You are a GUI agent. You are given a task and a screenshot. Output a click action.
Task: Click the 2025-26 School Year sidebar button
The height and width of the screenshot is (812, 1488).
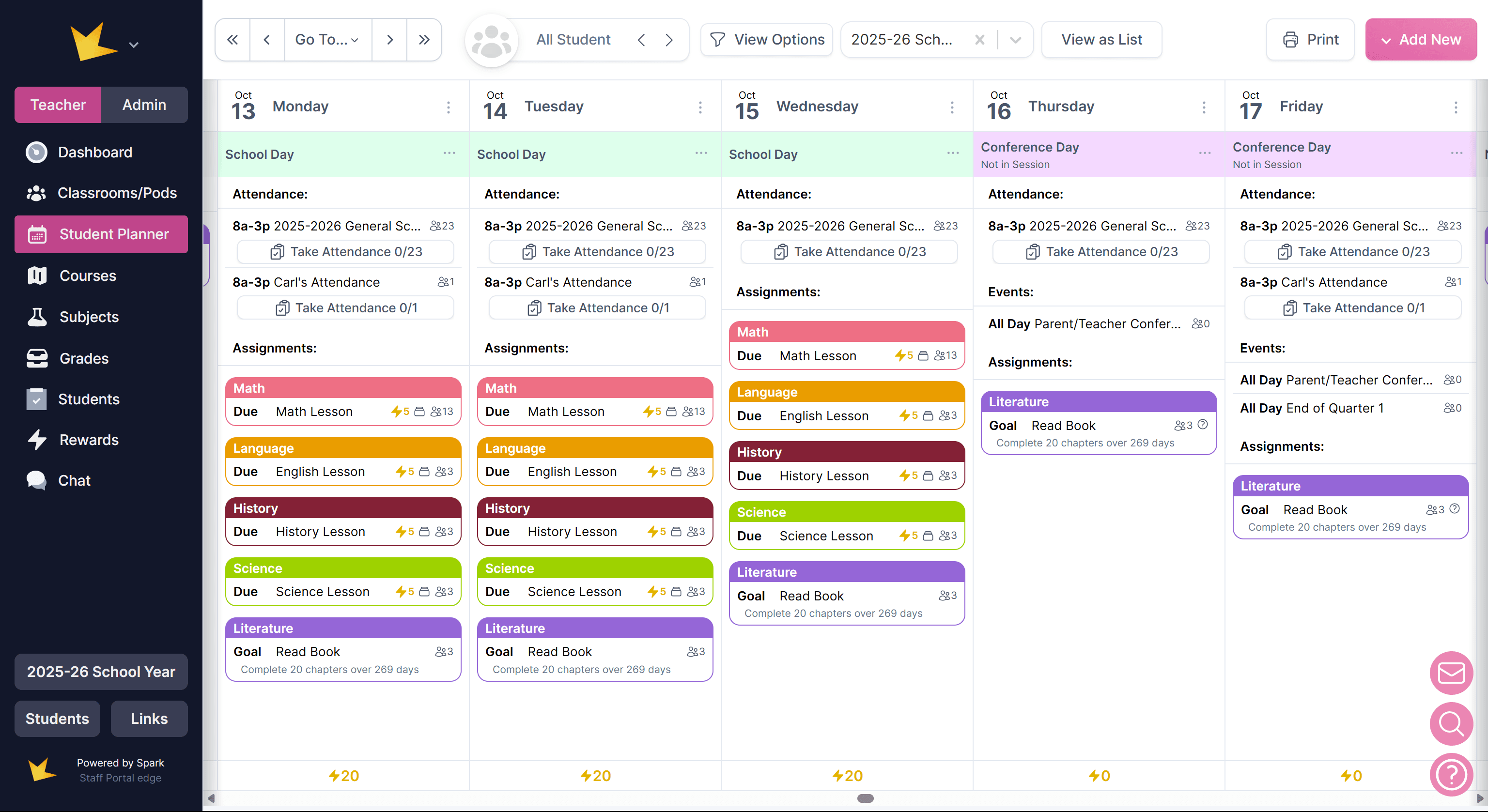101,672
